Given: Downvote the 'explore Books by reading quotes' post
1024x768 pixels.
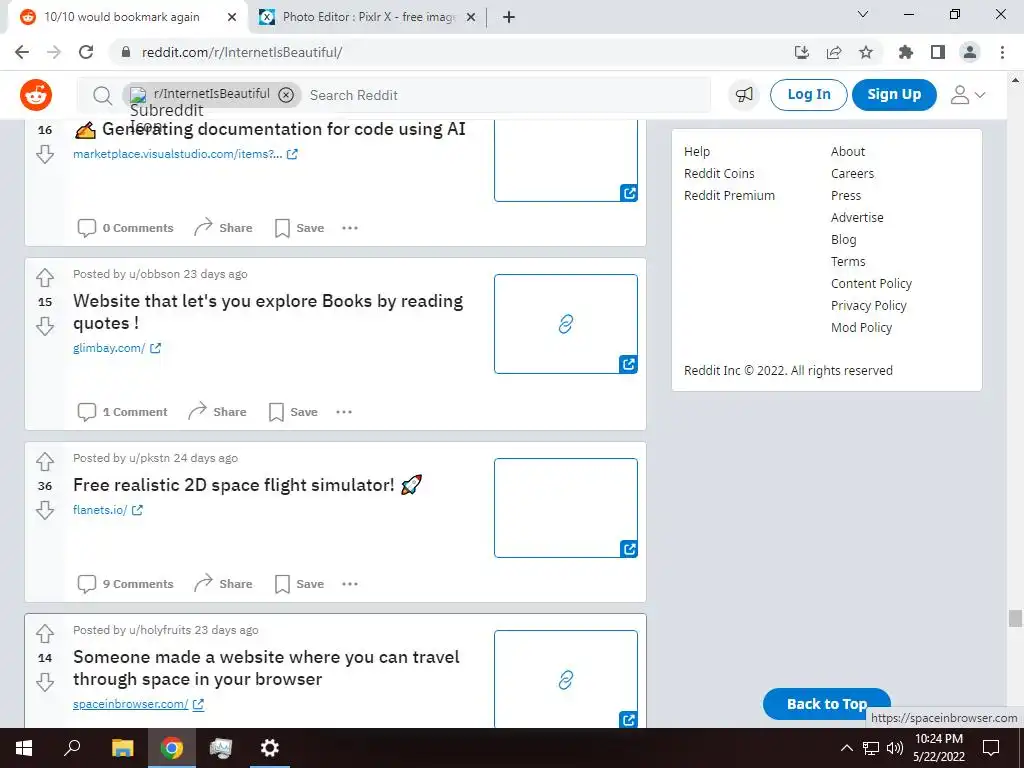Looking at the screenshot, I should pyautogui.click(x=45, y=326).
